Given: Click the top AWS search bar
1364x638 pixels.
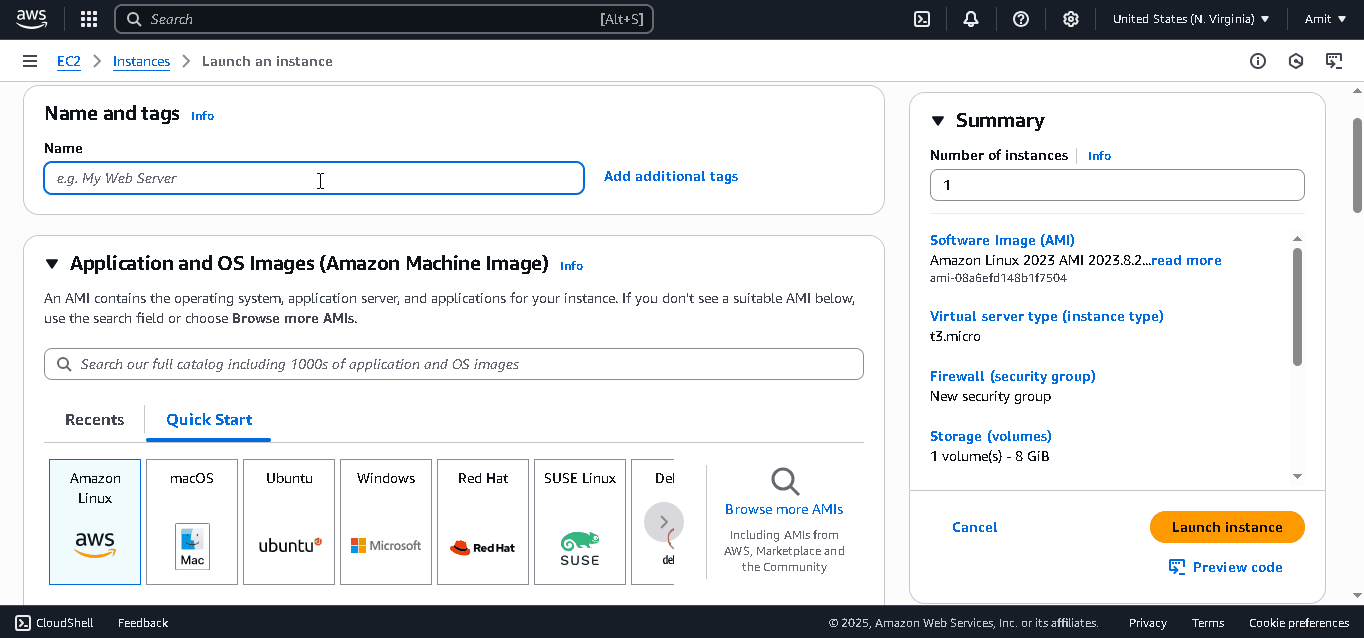Looking at the screenshot, I should pos(384,19).
